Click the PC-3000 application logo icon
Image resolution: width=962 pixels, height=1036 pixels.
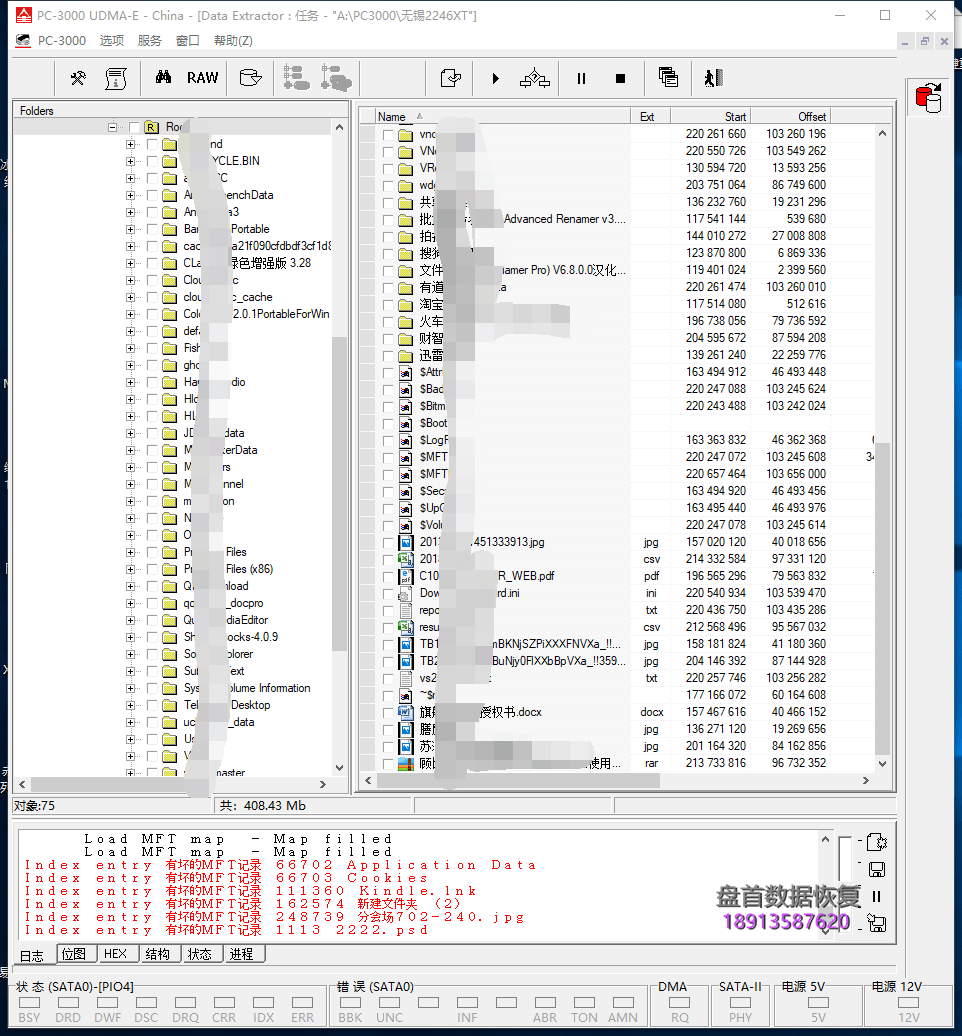(x=23, y=15)
